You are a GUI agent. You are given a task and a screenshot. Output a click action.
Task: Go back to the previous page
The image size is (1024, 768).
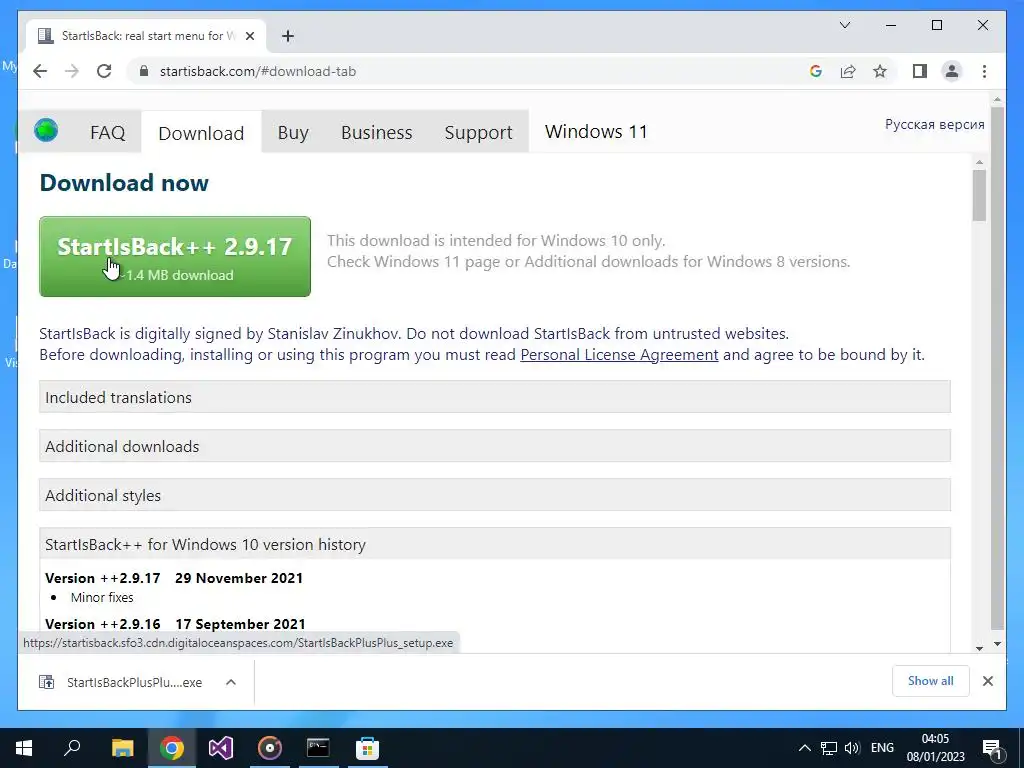40,71
